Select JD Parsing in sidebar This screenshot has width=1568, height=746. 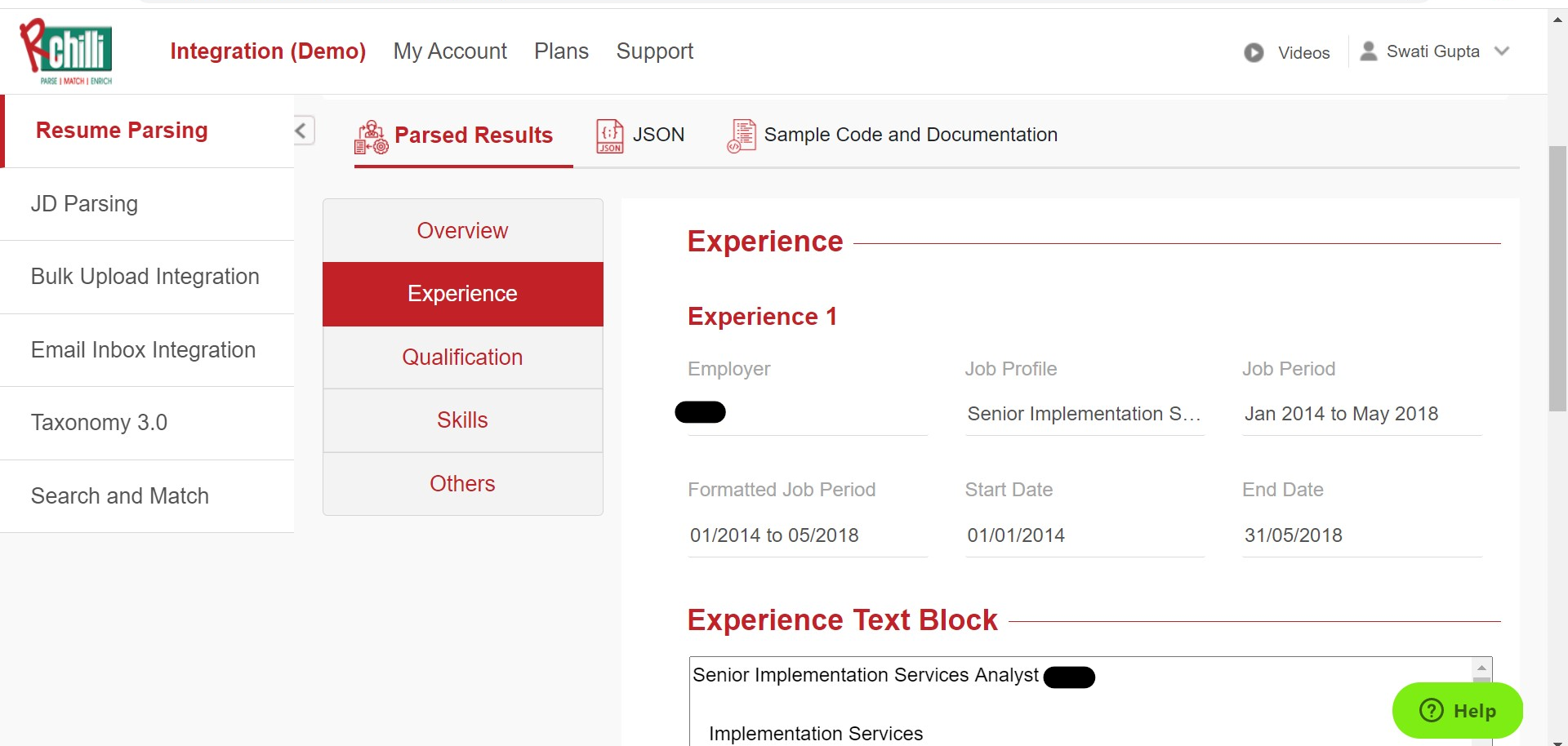[84, 204]
